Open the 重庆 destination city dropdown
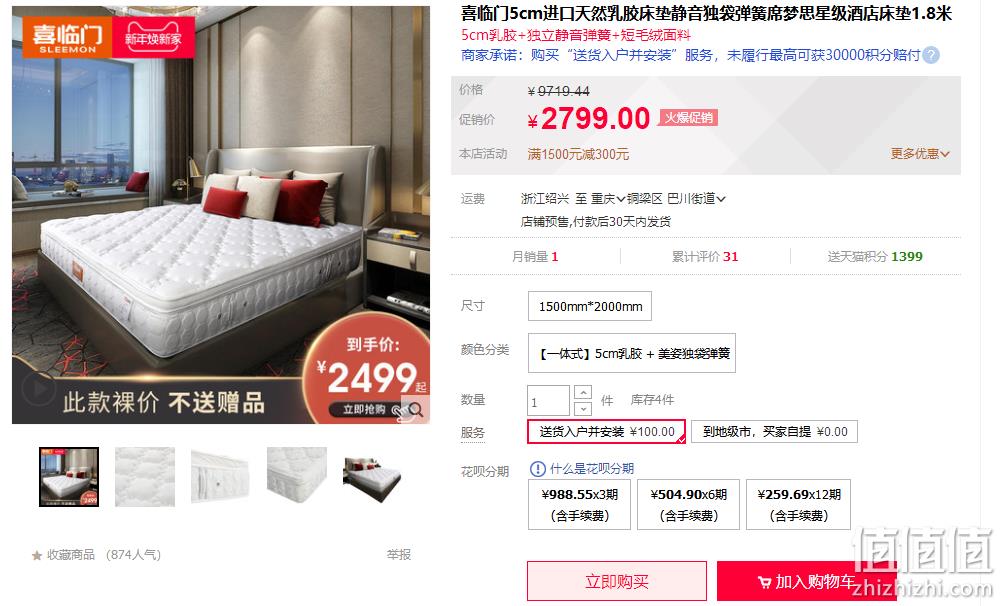This screenshot has height=606, width=1002. 607,199
